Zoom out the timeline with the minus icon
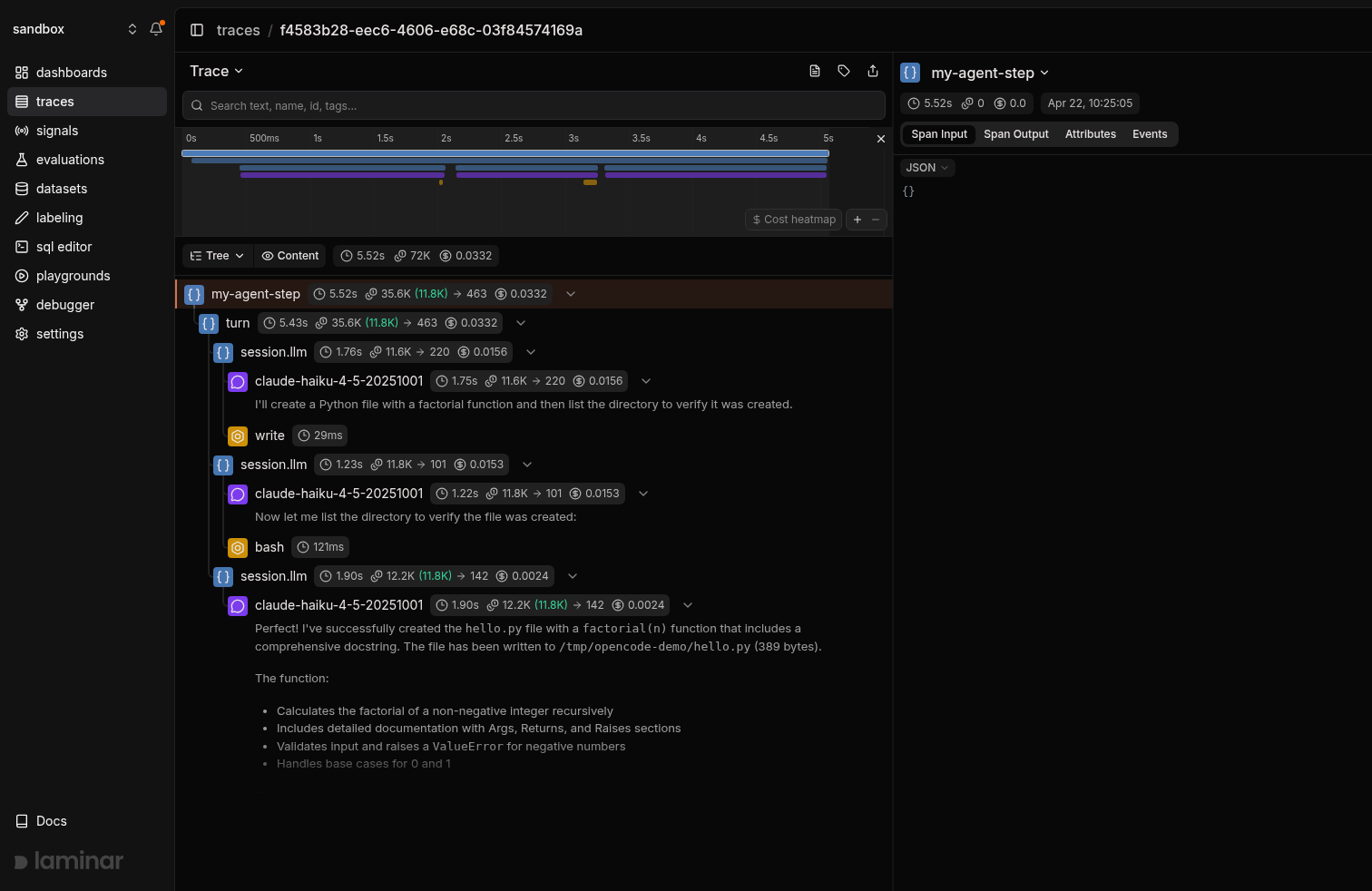Image resolution: width=1372 pixels, height=891 pixels. pyautogui.click(x=876, y=220)
